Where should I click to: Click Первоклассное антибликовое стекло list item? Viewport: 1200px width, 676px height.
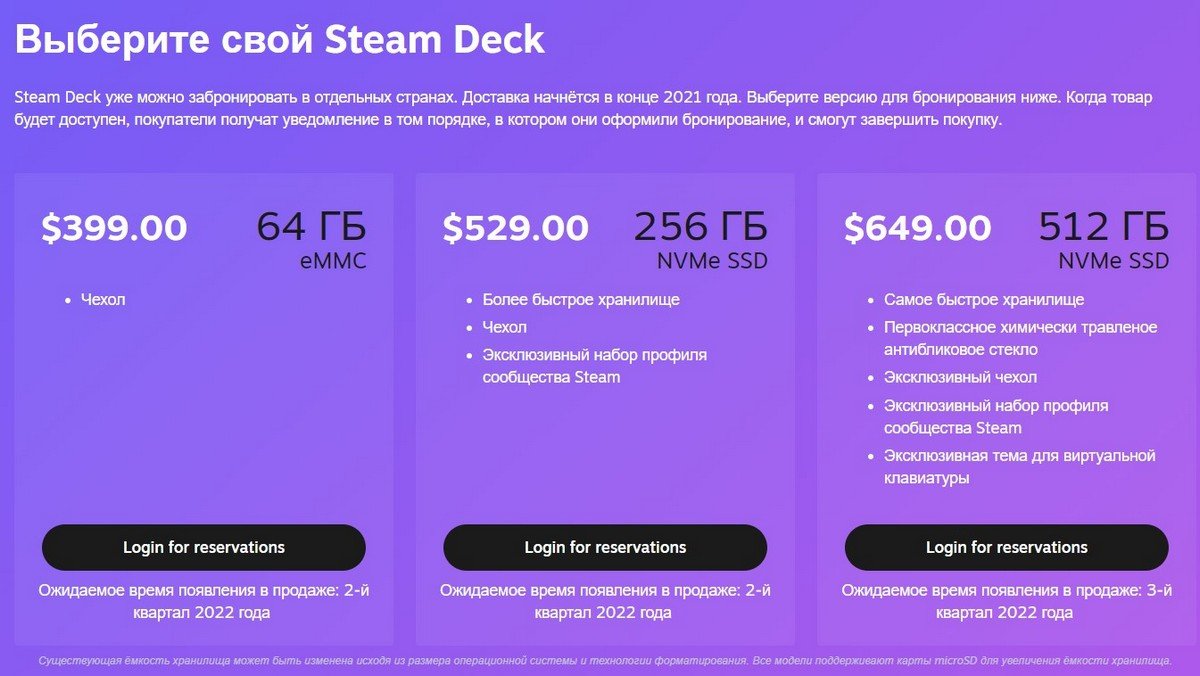coord(1019,337)
